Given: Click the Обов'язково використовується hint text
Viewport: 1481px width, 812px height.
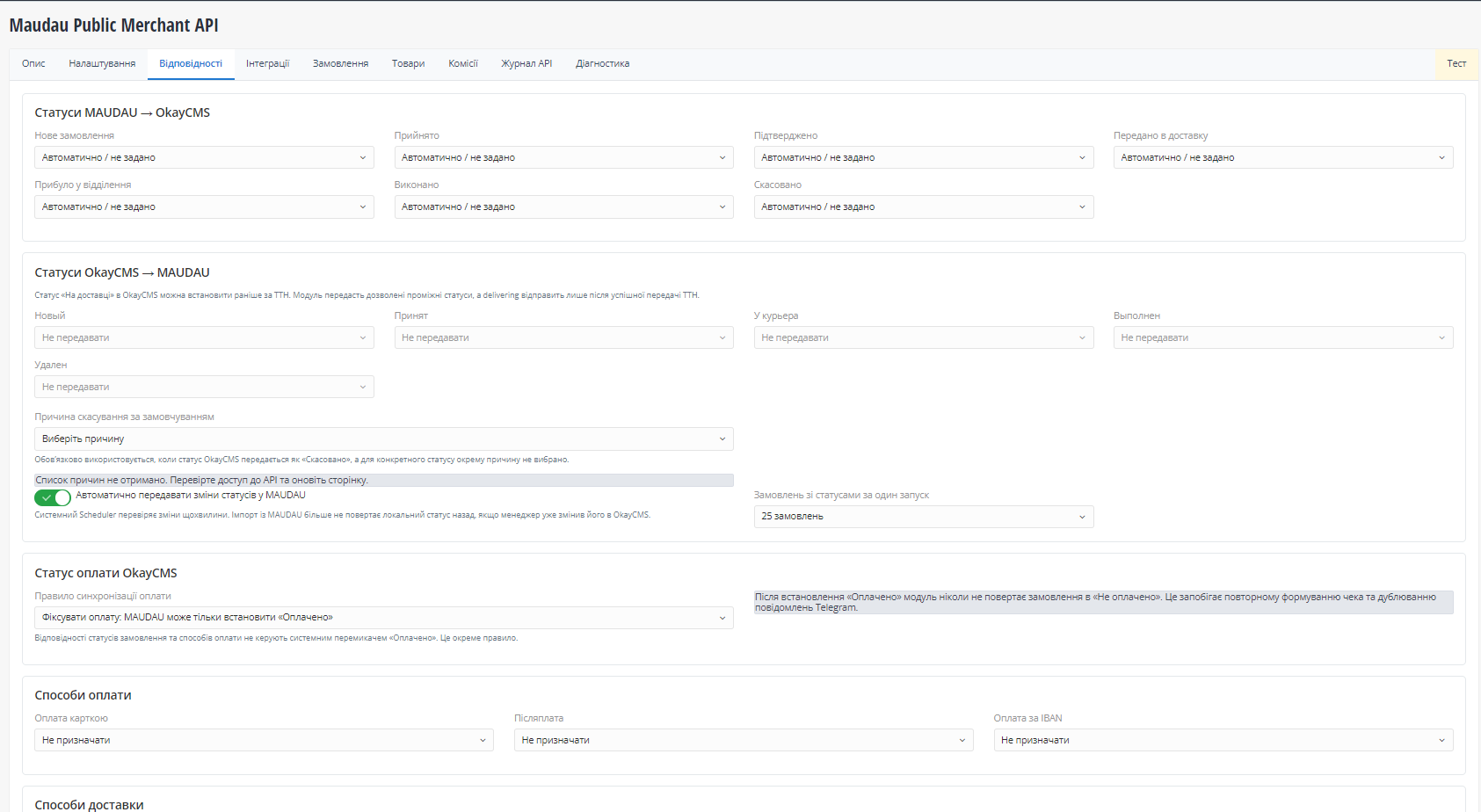Looking at the screenshot, I should tap(301, 460).
